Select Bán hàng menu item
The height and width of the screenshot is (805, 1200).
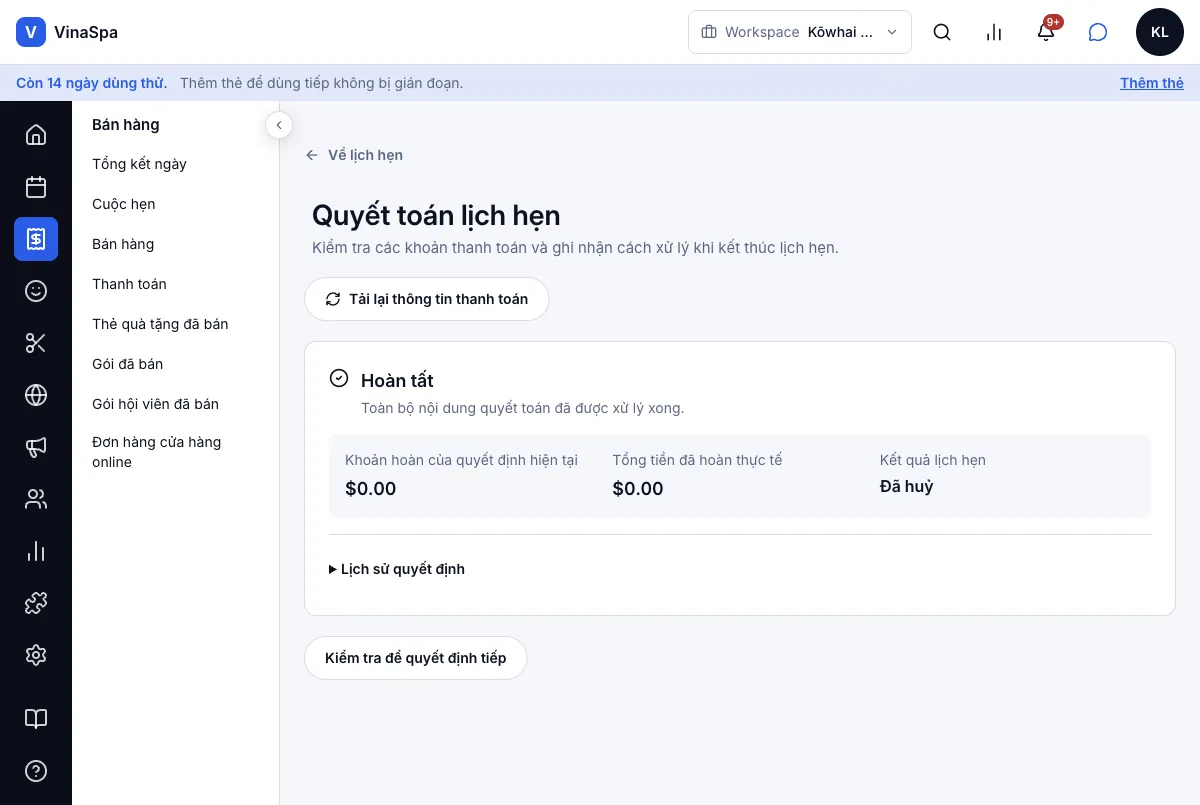pos(123,244)
